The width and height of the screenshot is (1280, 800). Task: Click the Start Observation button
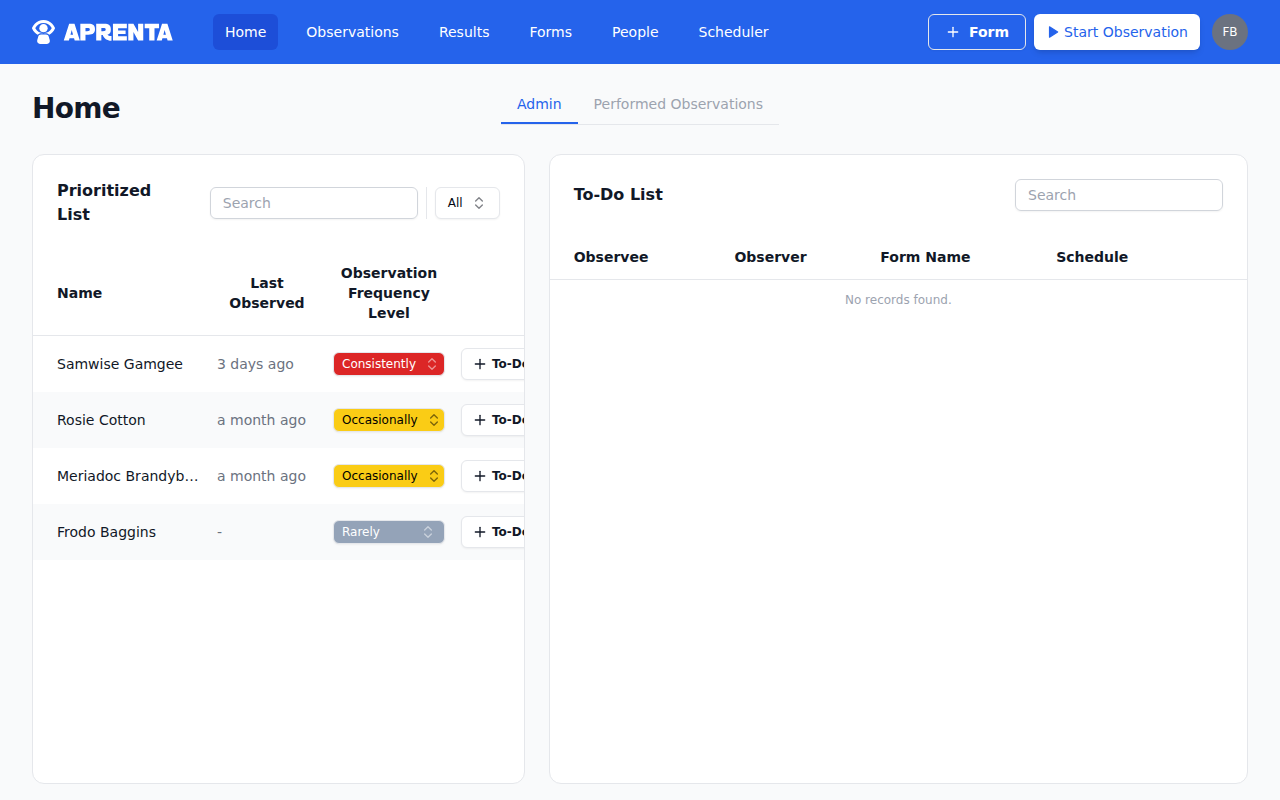[1116, 31]
